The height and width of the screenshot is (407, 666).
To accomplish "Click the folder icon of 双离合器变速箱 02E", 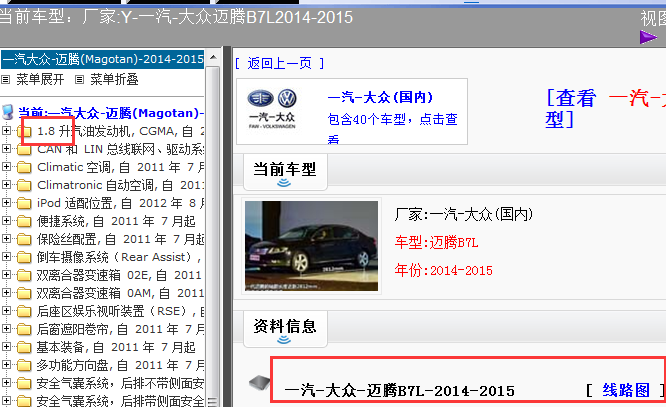I will [24, 275].
